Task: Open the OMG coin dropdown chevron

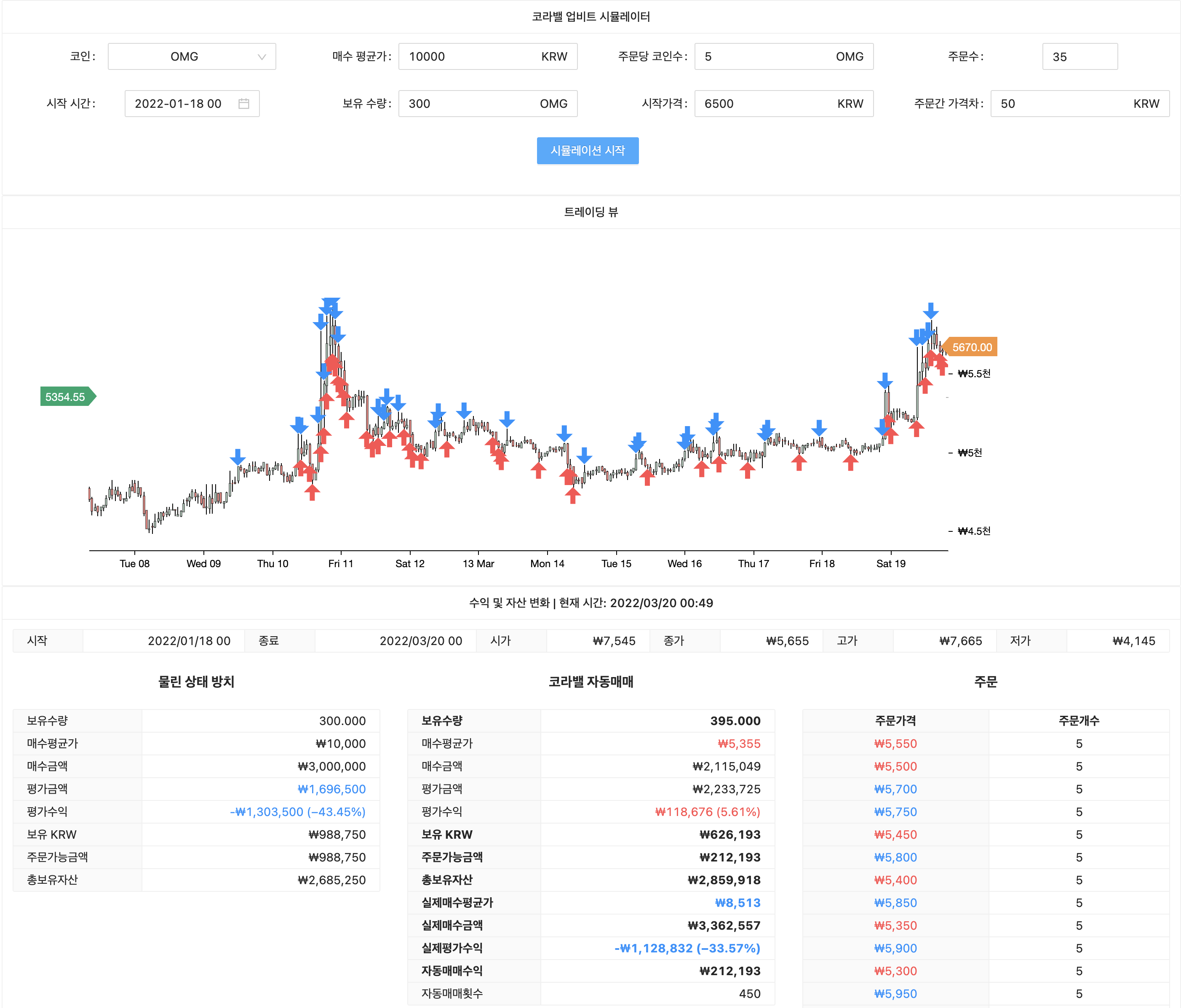Action: coord(262,57)
